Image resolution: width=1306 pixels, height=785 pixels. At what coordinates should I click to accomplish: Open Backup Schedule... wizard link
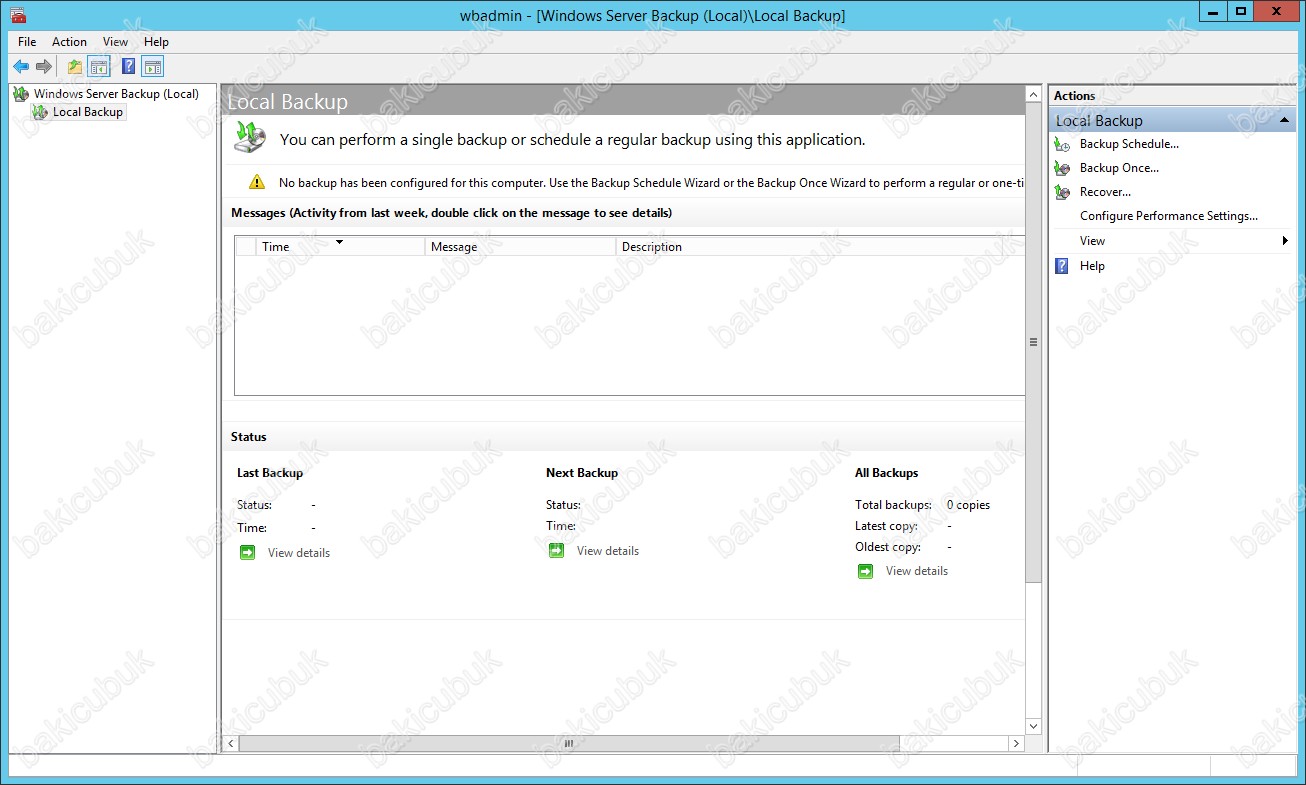[x=1129, y=144]
